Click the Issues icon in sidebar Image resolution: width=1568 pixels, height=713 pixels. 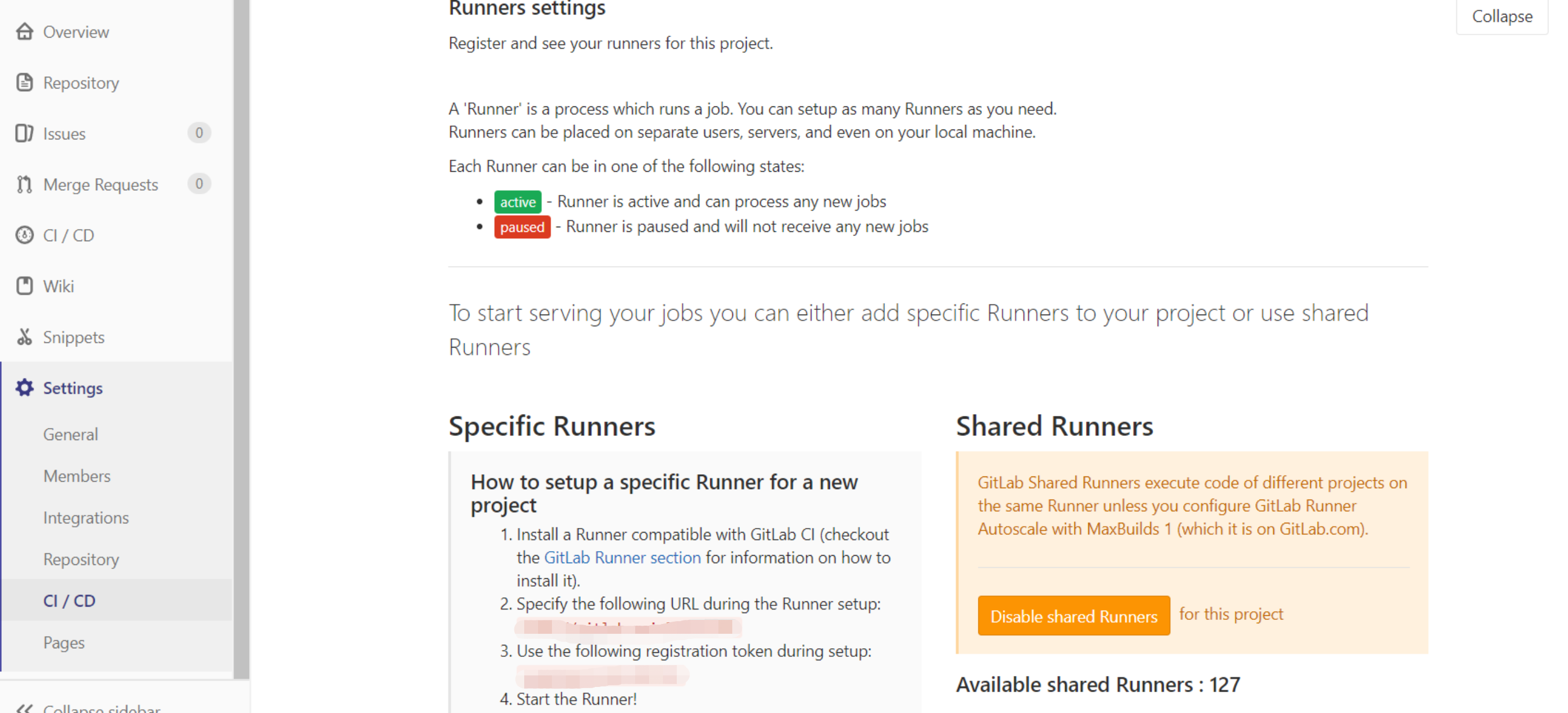click(x=24, y=134)
